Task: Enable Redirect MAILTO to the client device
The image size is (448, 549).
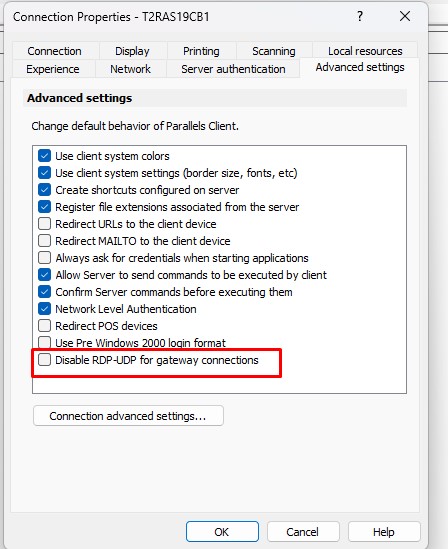Action: [x=44, y=241]
